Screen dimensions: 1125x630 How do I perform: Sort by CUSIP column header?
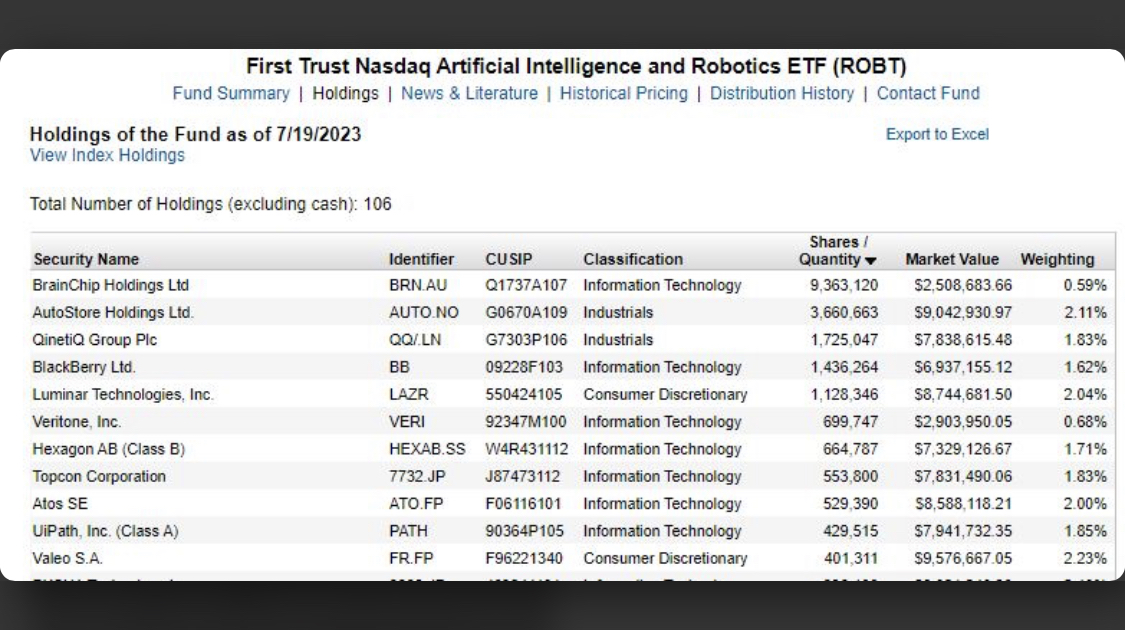509,260
